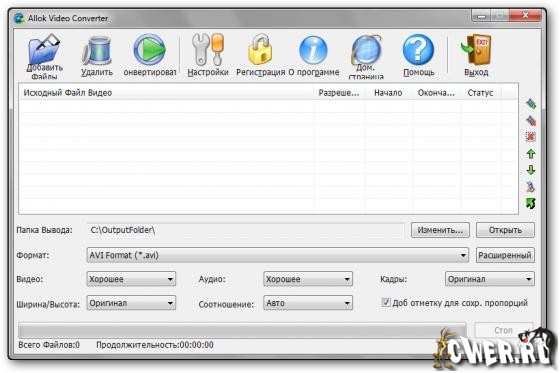
Task: Click the Добавить Файлы toolbar icon
Action: coord(44,56)
